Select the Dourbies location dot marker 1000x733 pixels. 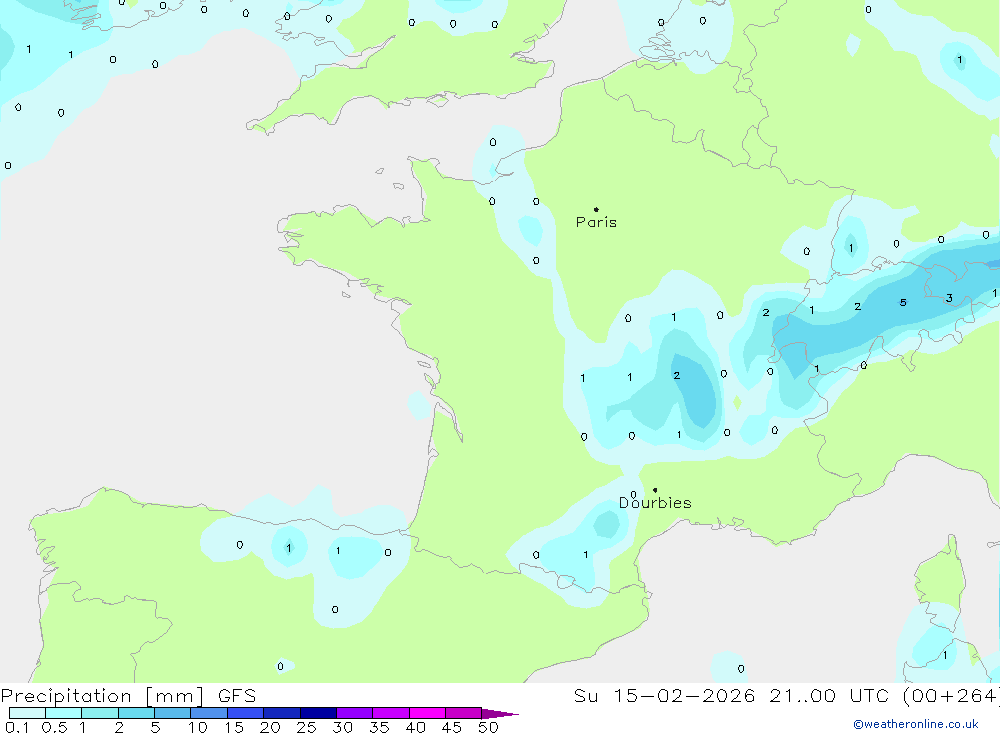click(x=655, y=490)
